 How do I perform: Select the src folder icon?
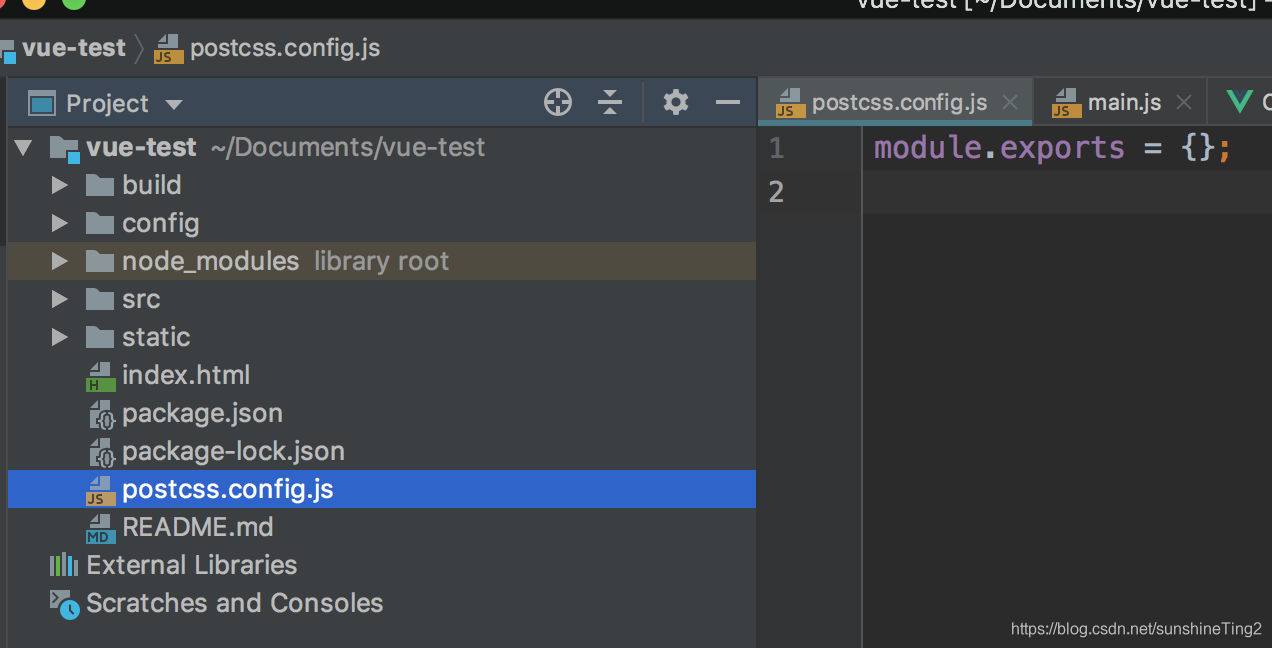tap(100, 299)
